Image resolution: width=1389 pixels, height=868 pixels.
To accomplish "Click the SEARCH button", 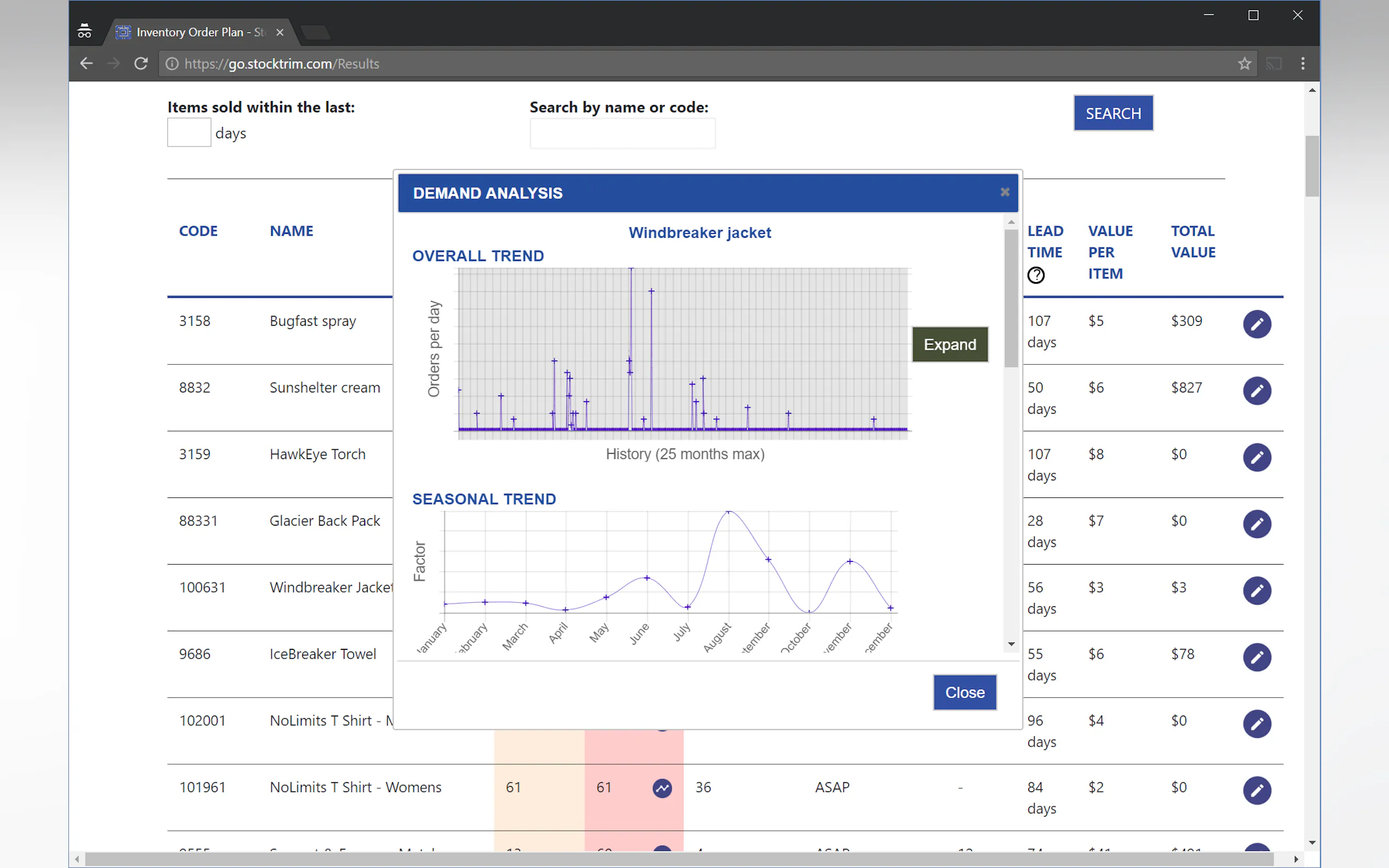I will 1112,113.
